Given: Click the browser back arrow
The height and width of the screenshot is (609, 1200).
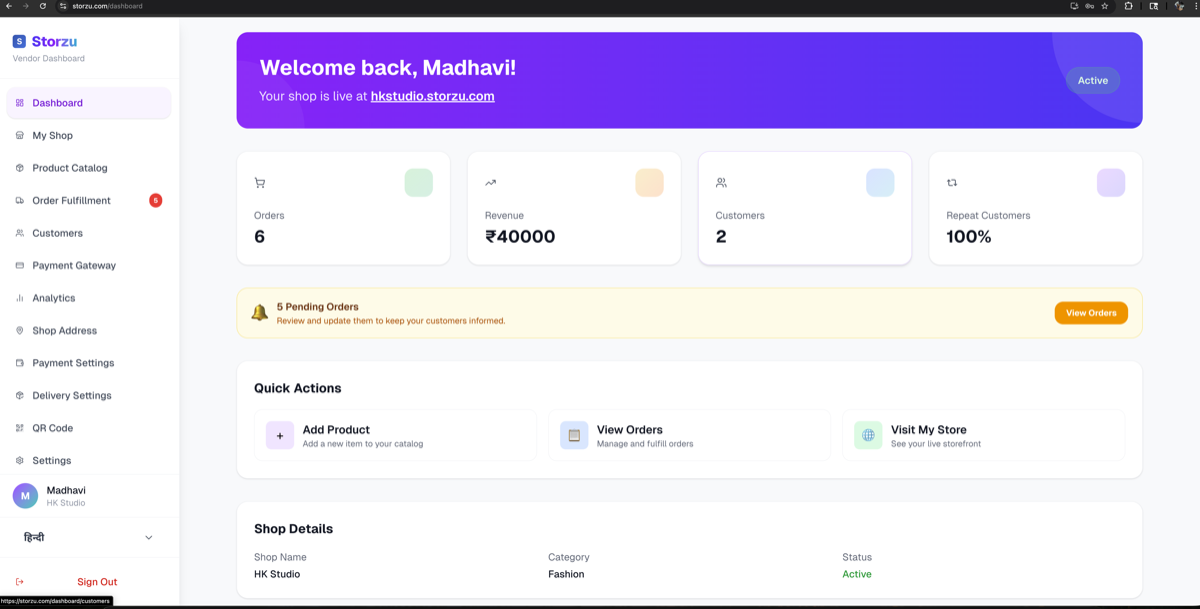Looking at the screenshot, I should [8, 6].
